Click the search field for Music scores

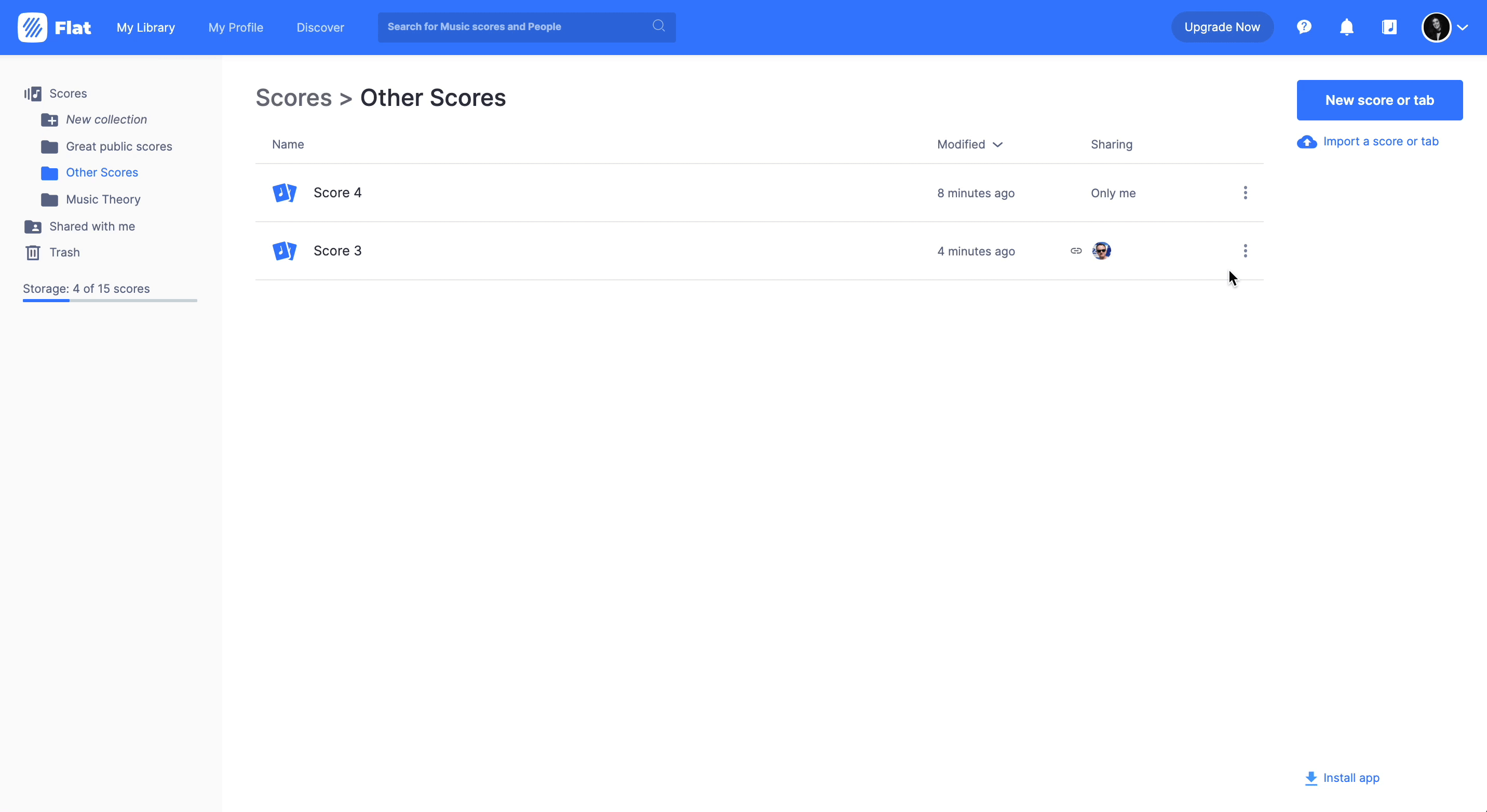(520, 26)
